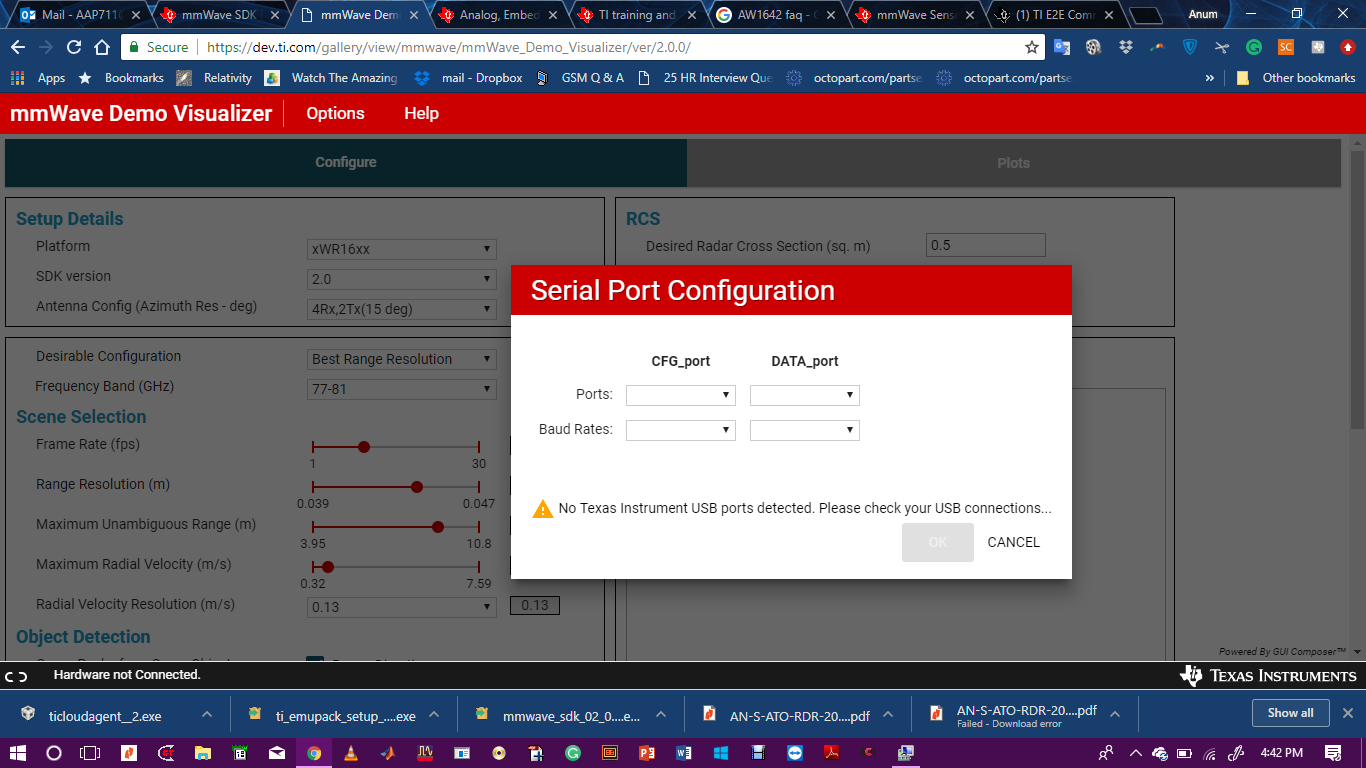Open the CFG_port Baud Rates dropdown
The image size is (1366, 768).
click(x=681, y=430)
